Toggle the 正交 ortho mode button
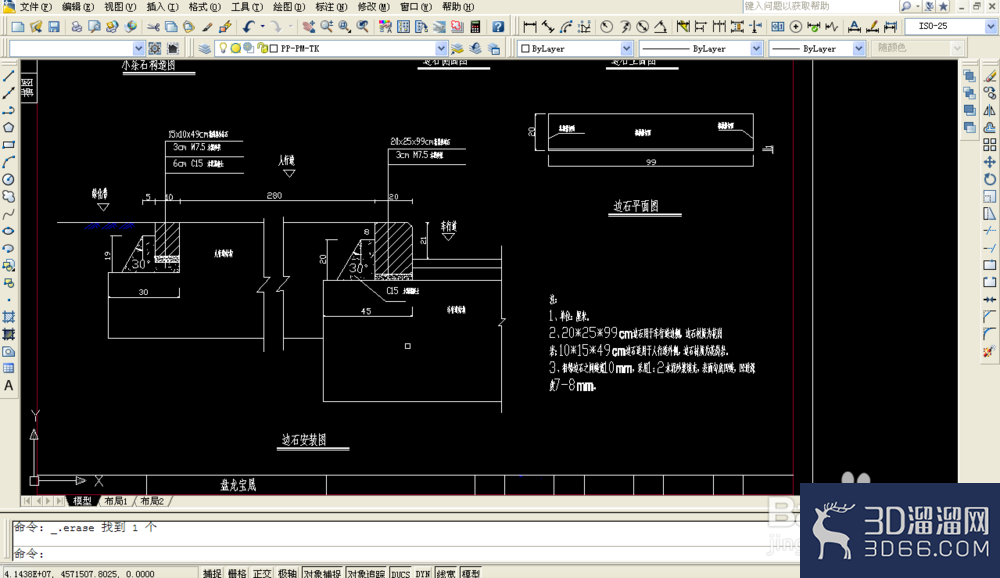 [x=262, y=573]
